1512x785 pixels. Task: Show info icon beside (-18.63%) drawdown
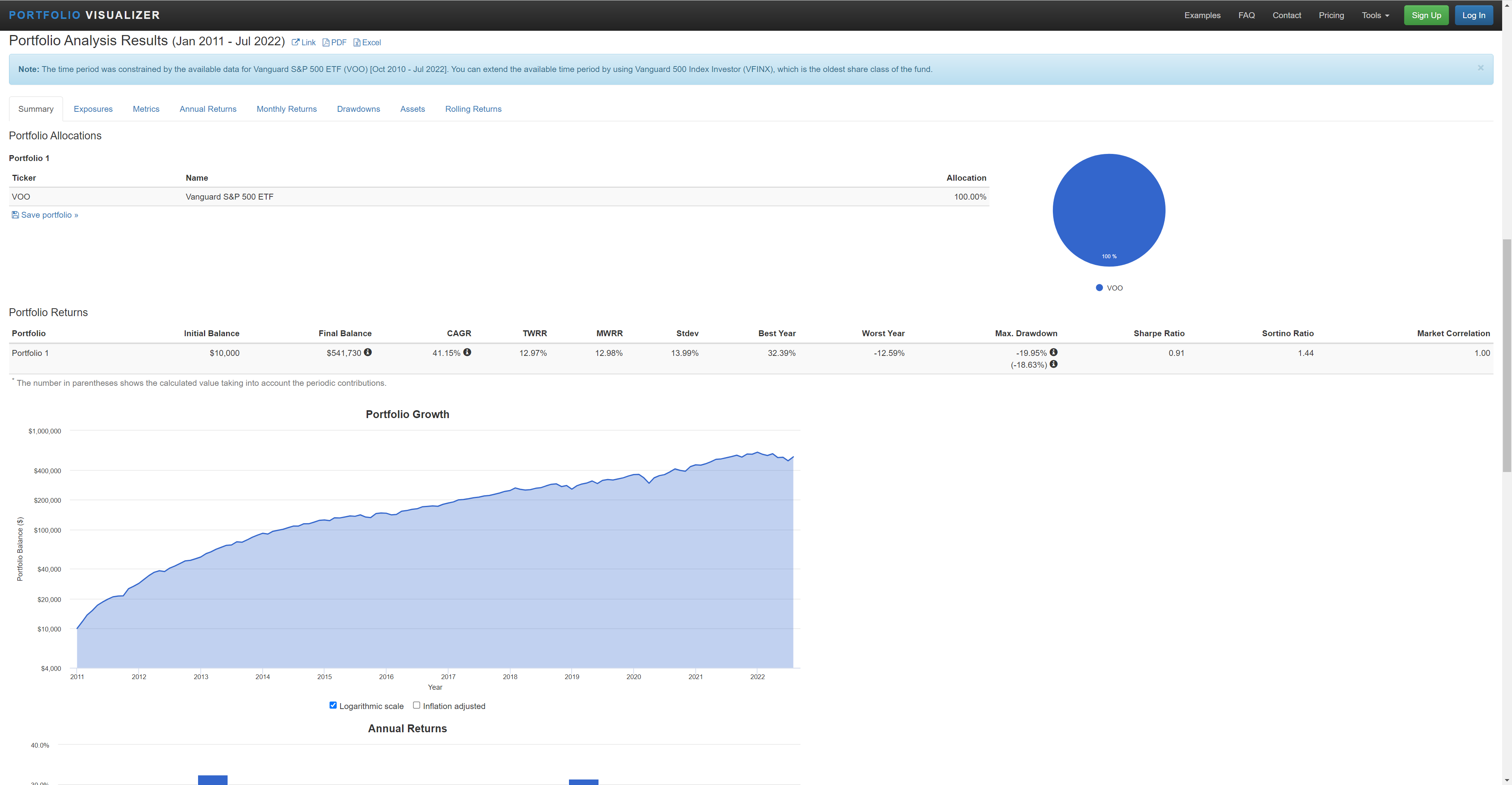(1054, 364)
